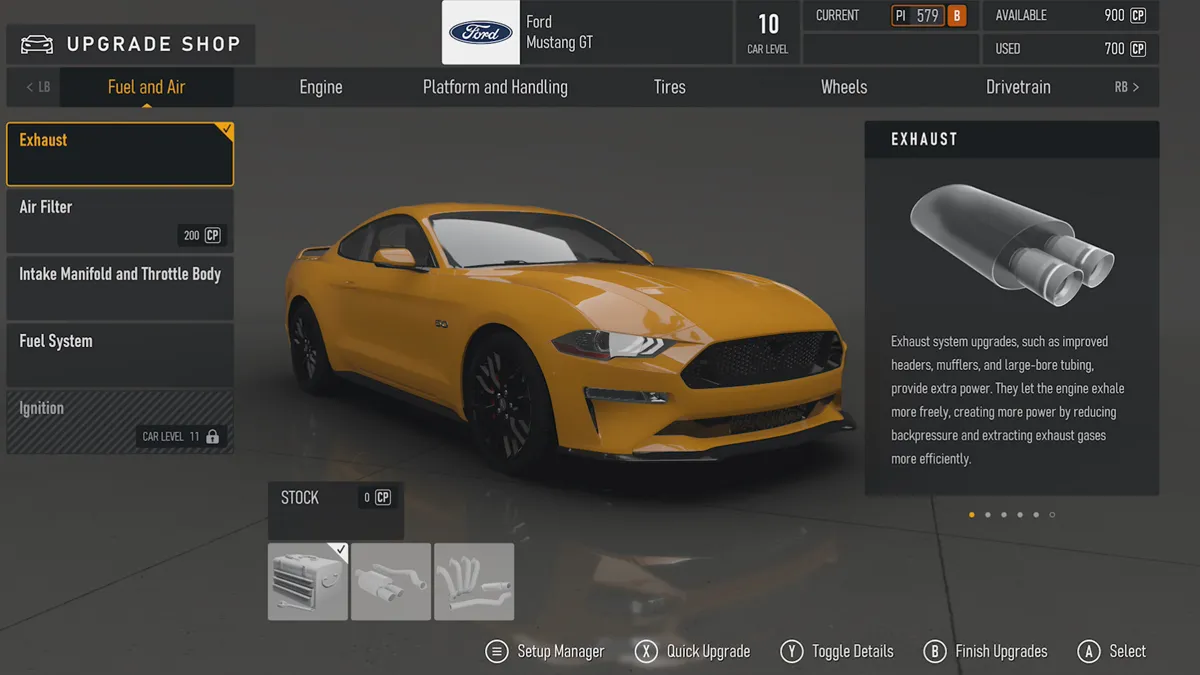
Task: Click the Toggle Details label
Action: [x=853, y=652]
